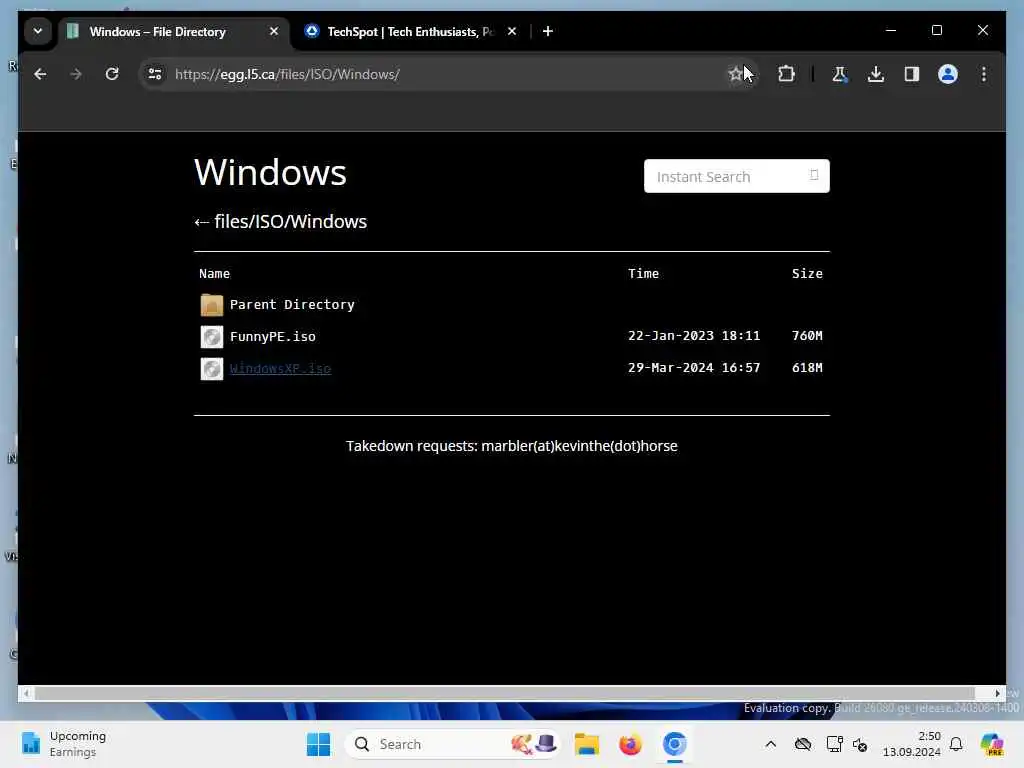Open the profile avatar icon
This screenshot has width=1024, height=768.
click(x=948, y=74)
